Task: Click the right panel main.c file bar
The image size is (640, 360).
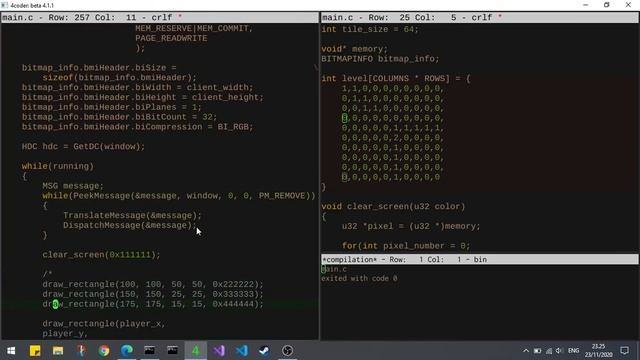Action: point(480,18)
